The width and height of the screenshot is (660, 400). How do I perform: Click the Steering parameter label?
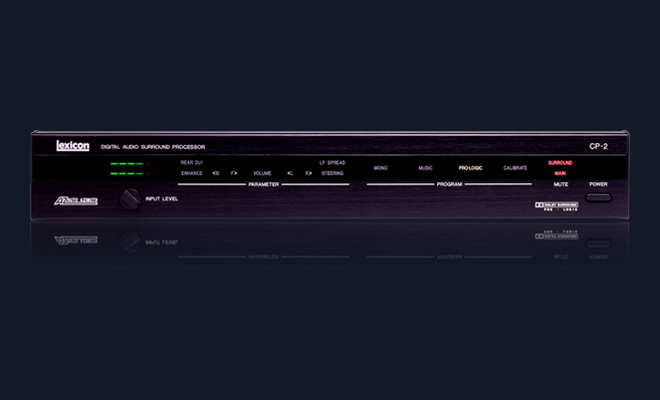[333, 173]
